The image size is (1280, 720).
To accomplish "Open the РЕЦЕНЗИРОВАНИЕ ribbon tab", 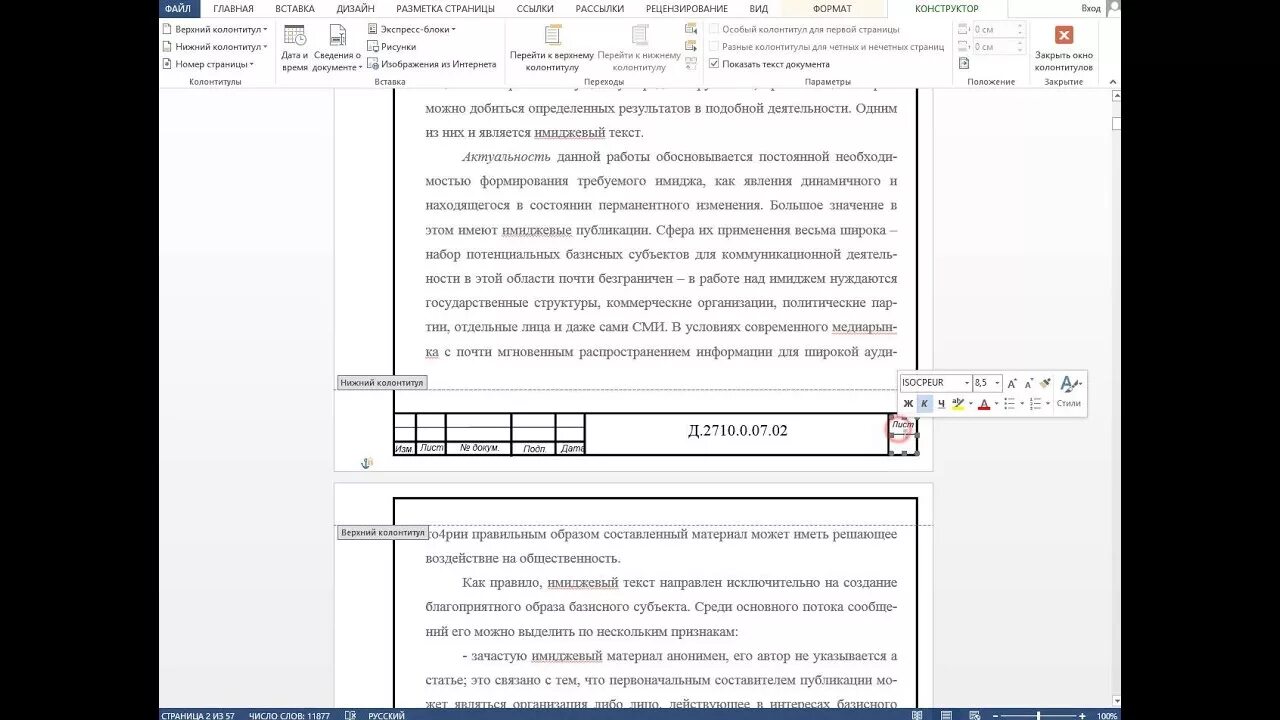I will pos(687,9).
